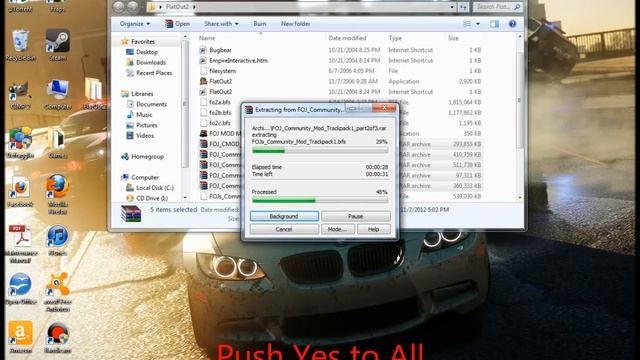Change view using the Explorer views icon
The width and height of the screenshot is (640, 360).
pos(467,24)
